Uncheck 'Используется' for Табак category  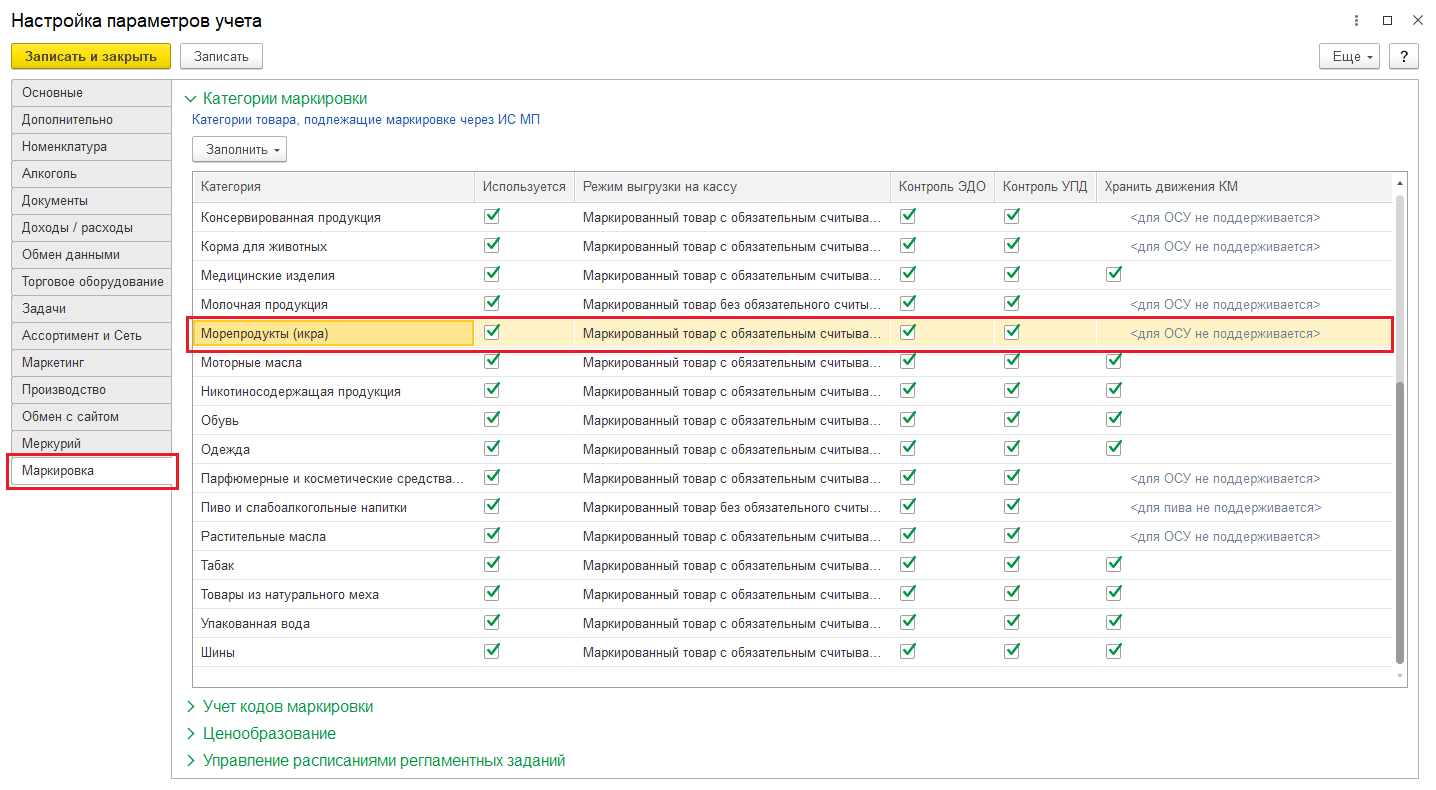pos(492,564)
